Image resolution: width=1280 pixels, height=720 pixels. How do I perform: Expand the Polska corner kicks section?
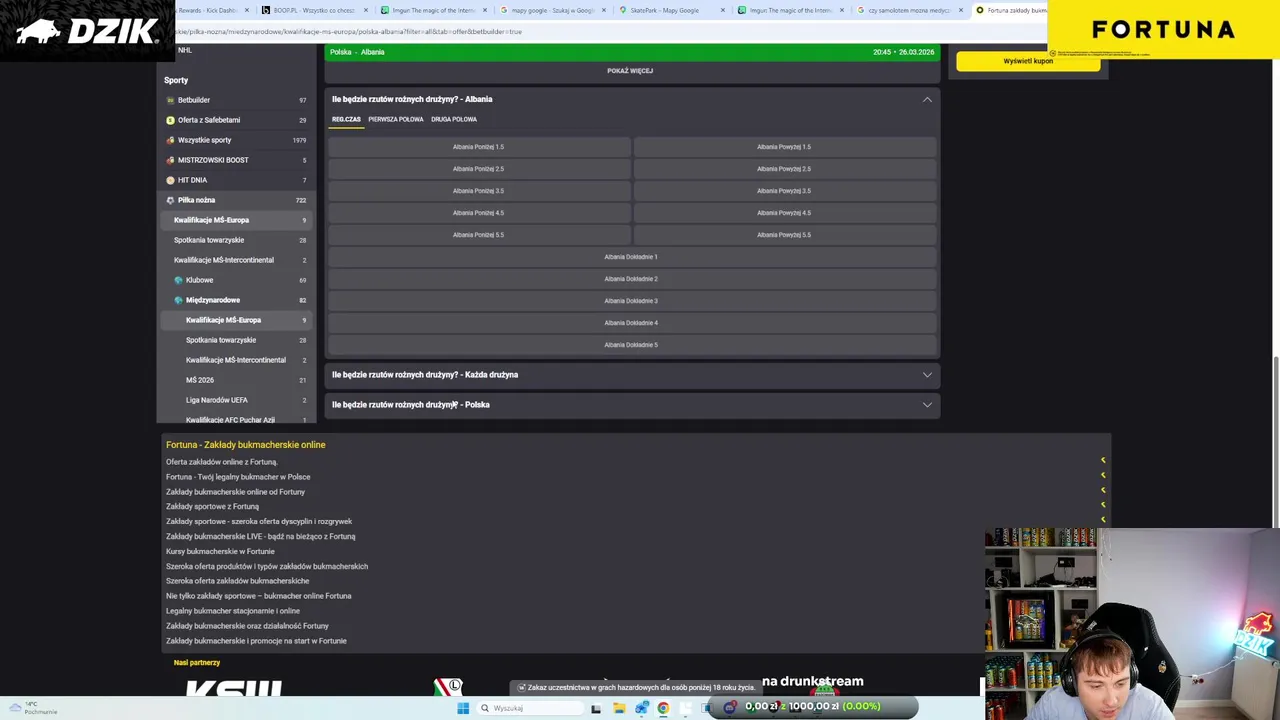(927, 405)
